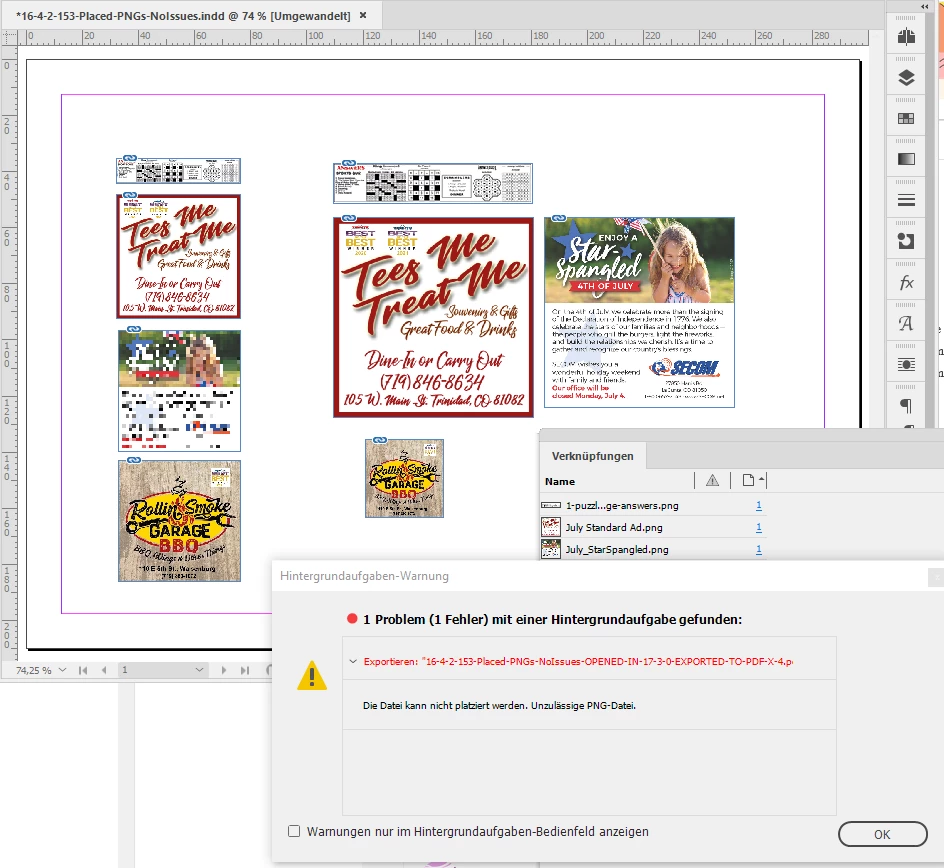
Task: Open the Layers panel icon
Action: click(x=906, y=78)
